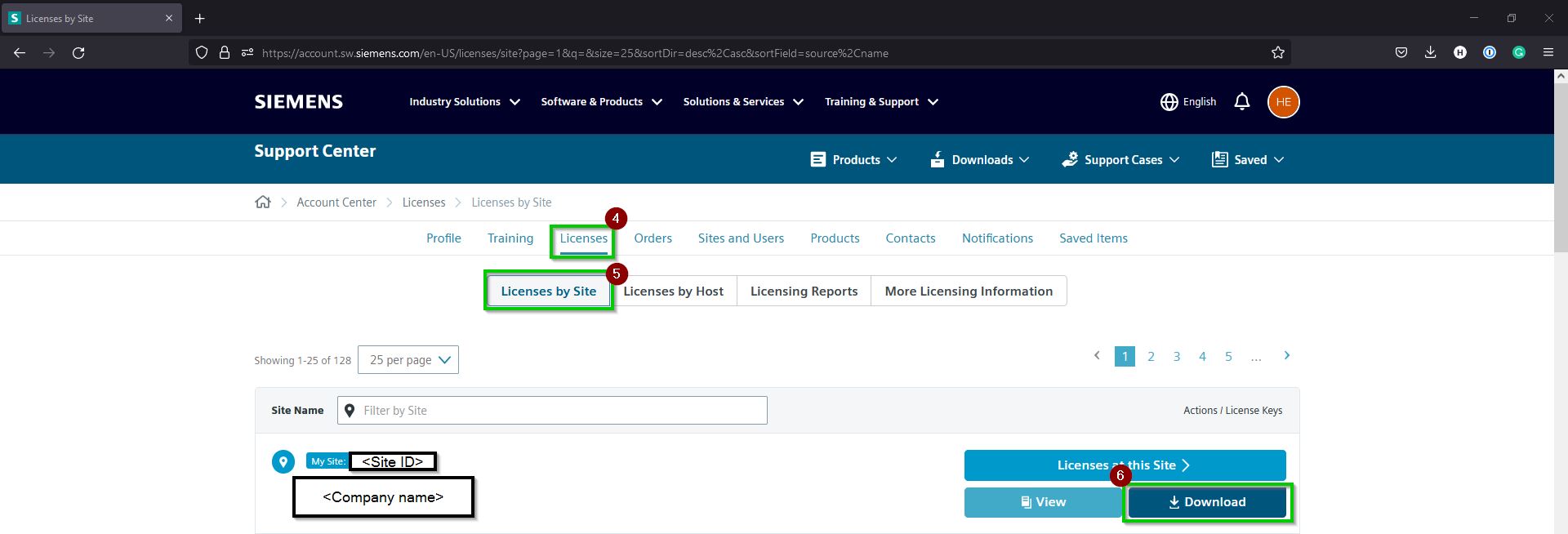Select the Licensing Reports button

click(x=804, y=291)
